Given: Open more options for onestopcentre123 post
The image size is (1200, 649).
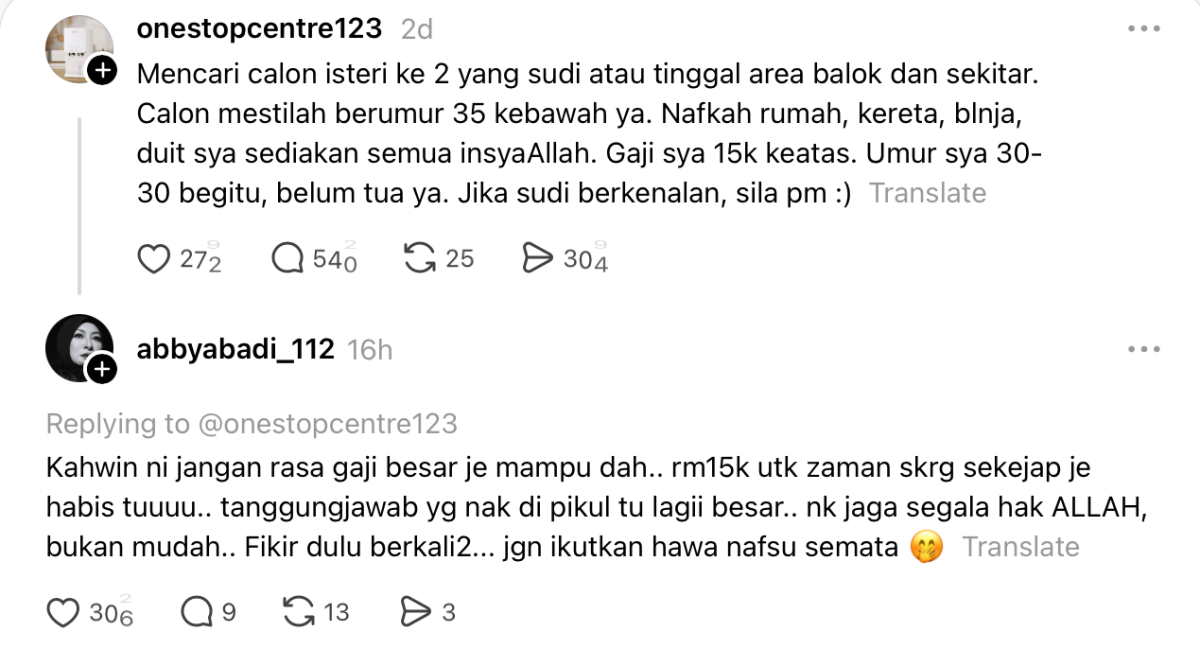Looking at the screenshot, I should pyautogui.click(x=1143, y=29).
